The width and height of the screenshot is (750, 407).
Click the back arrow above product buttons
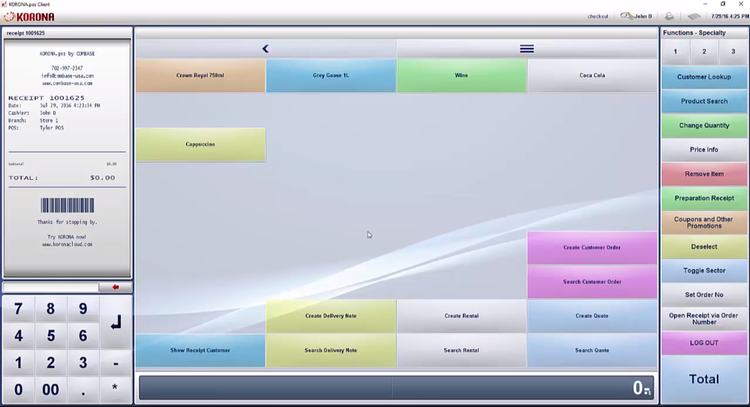[265, 48]
